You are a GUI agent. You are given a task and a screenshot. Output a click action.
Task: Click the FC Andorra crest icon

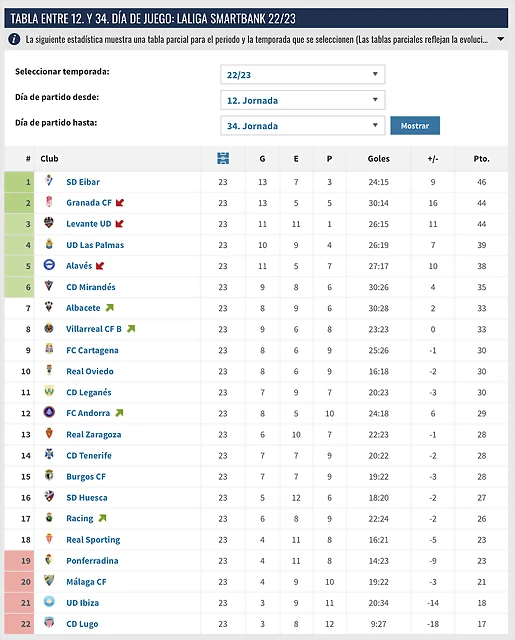(x=49, y=412)
